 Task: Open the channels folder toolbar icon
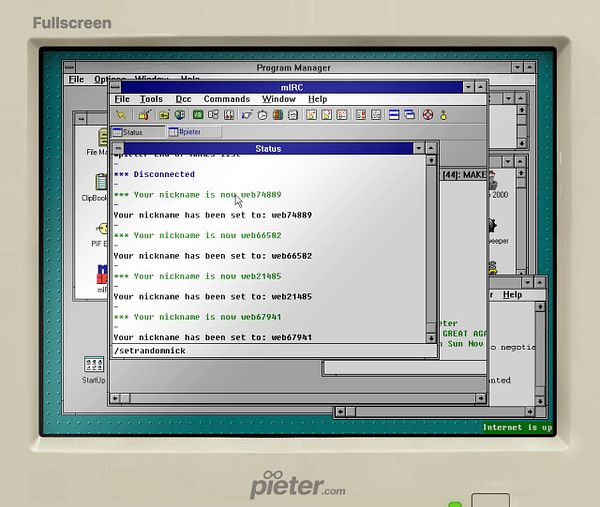tap(164, 115)
